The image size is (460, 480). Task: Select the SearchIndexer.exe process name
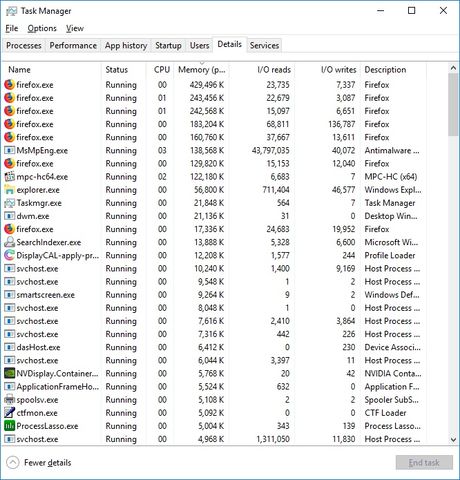point(49,242)
